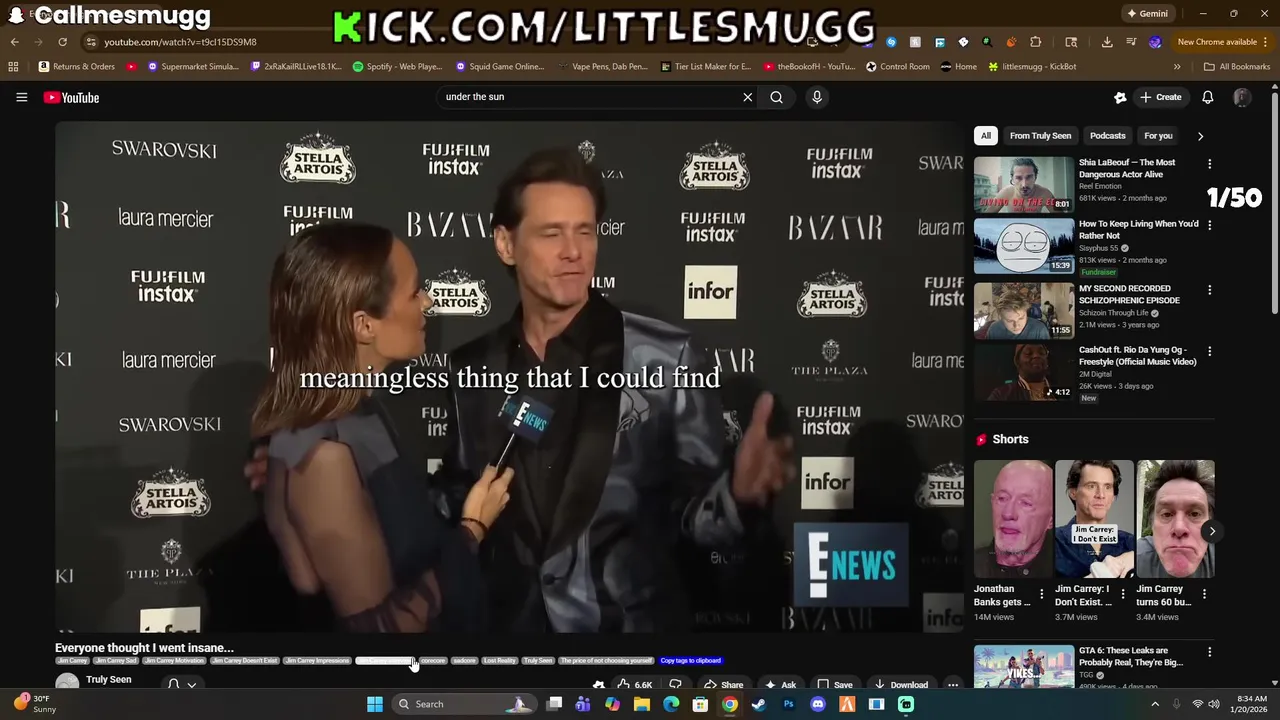Open more actions three-dot menu under video
The height and width of the screenshot is (720, 1280).
point(953,685)
